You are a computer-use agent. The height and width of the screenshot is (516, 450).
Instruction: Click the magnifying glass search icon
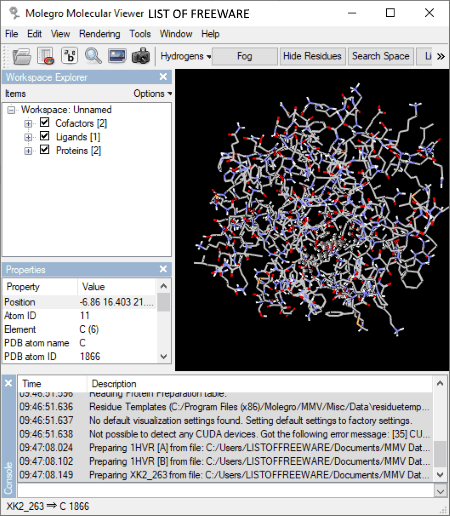(93, 56)
